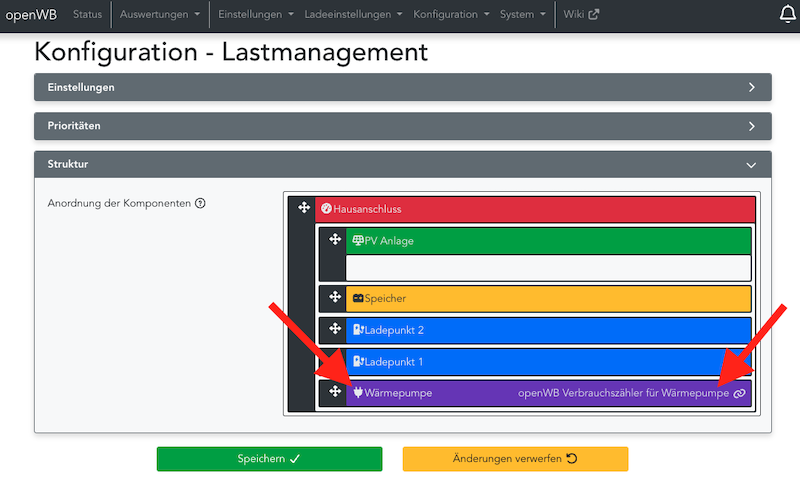
Task: Open the System dropdown menu
Action: point(522,14)
